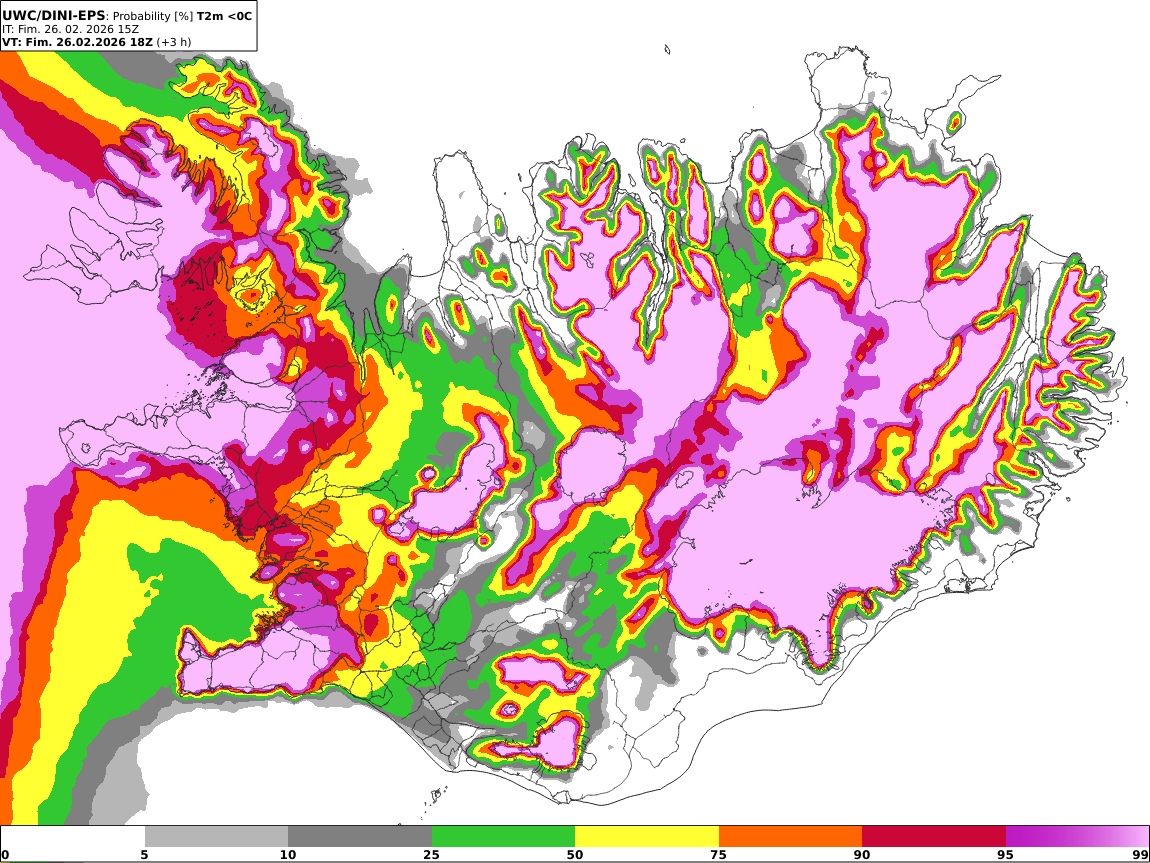Click the 'IT: Fim. 26. 02. 2026 15Z' line
Image resolution: width=1150 pixels, height=863 pixels.
(x=70, y=29)
